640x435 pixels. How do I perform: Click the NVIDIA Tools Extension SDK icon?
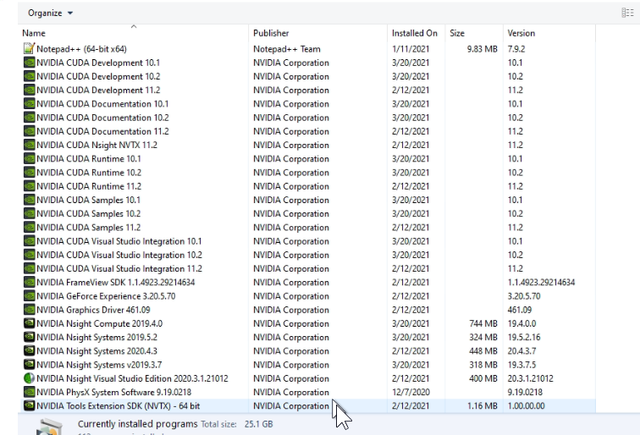tap(29, 406)
